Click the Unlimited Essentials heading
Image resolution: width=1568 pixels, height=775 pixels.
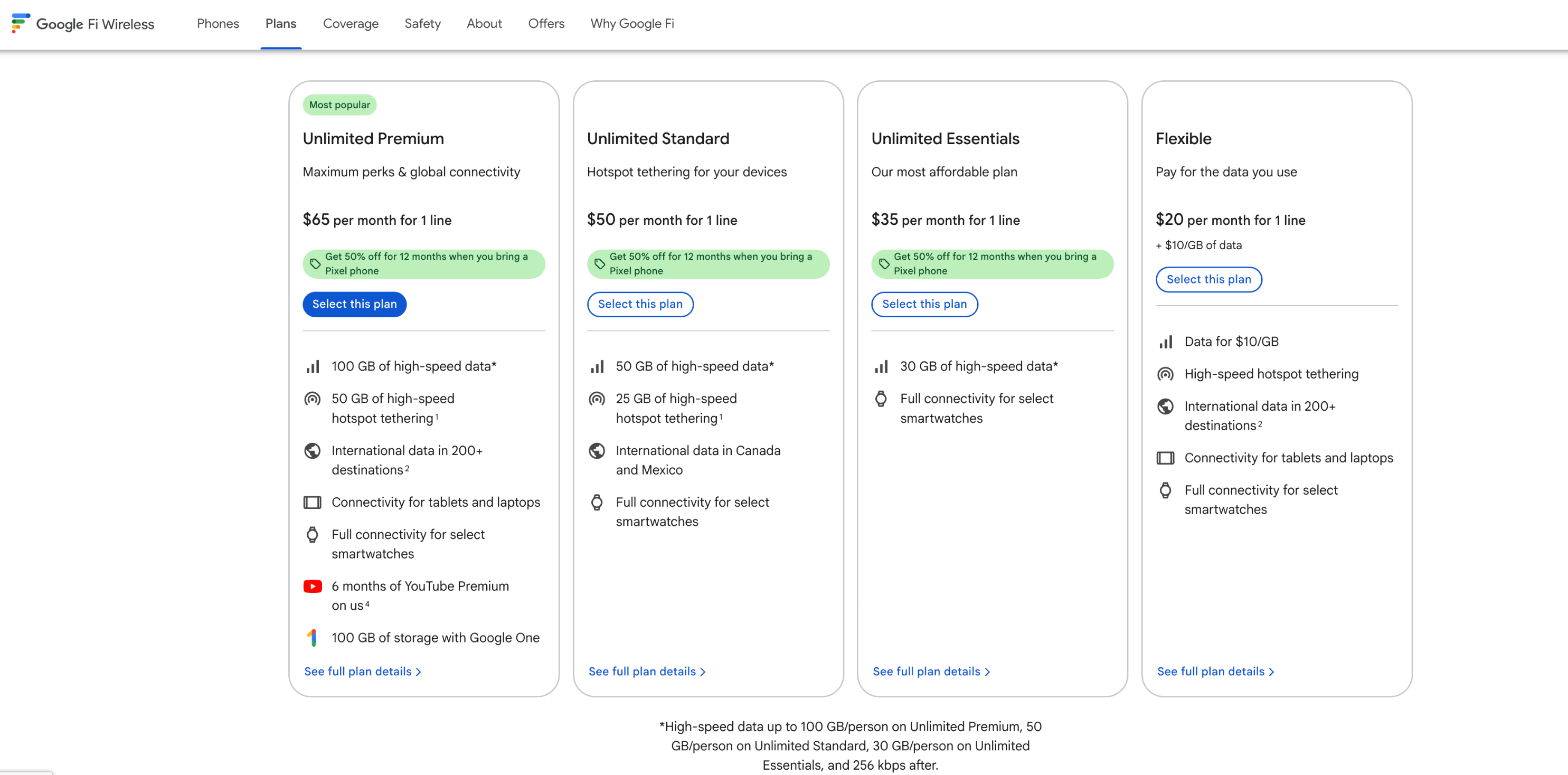[x=944, y=139]
